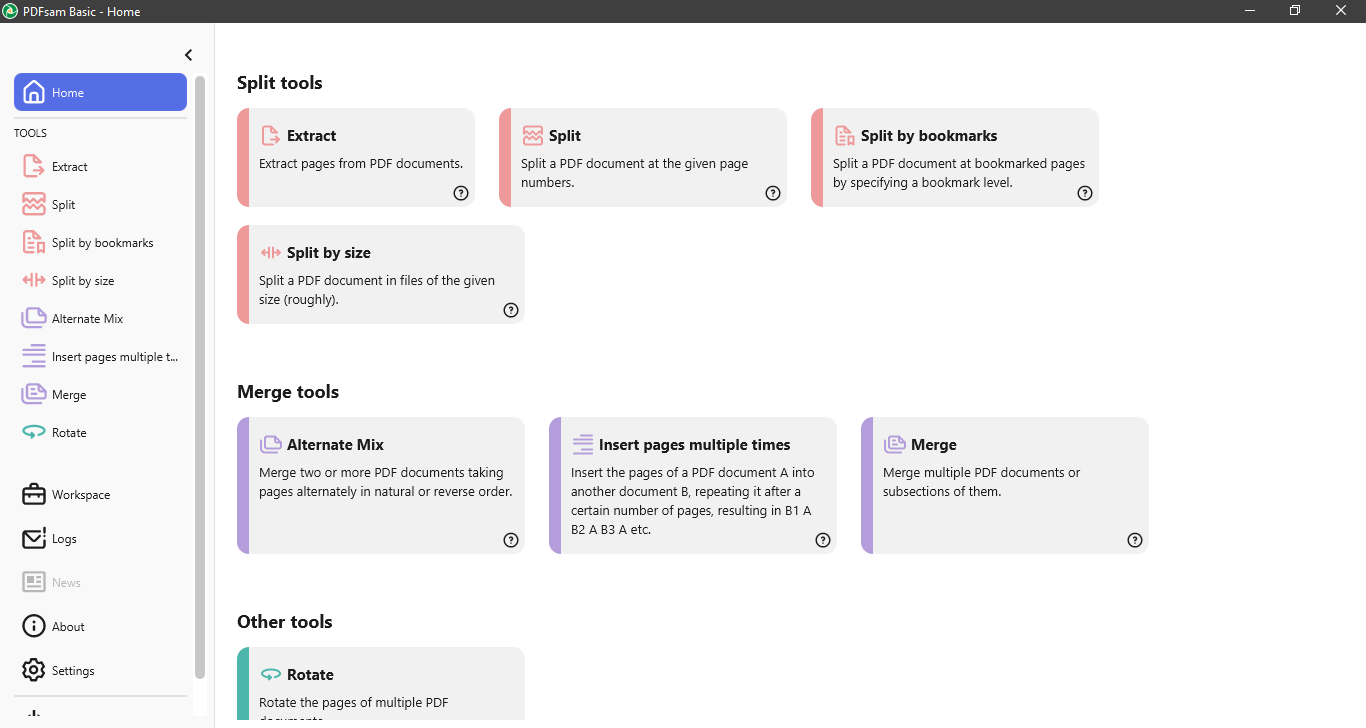Click the Extract icon in sidebar

click(x=34, y=167)
